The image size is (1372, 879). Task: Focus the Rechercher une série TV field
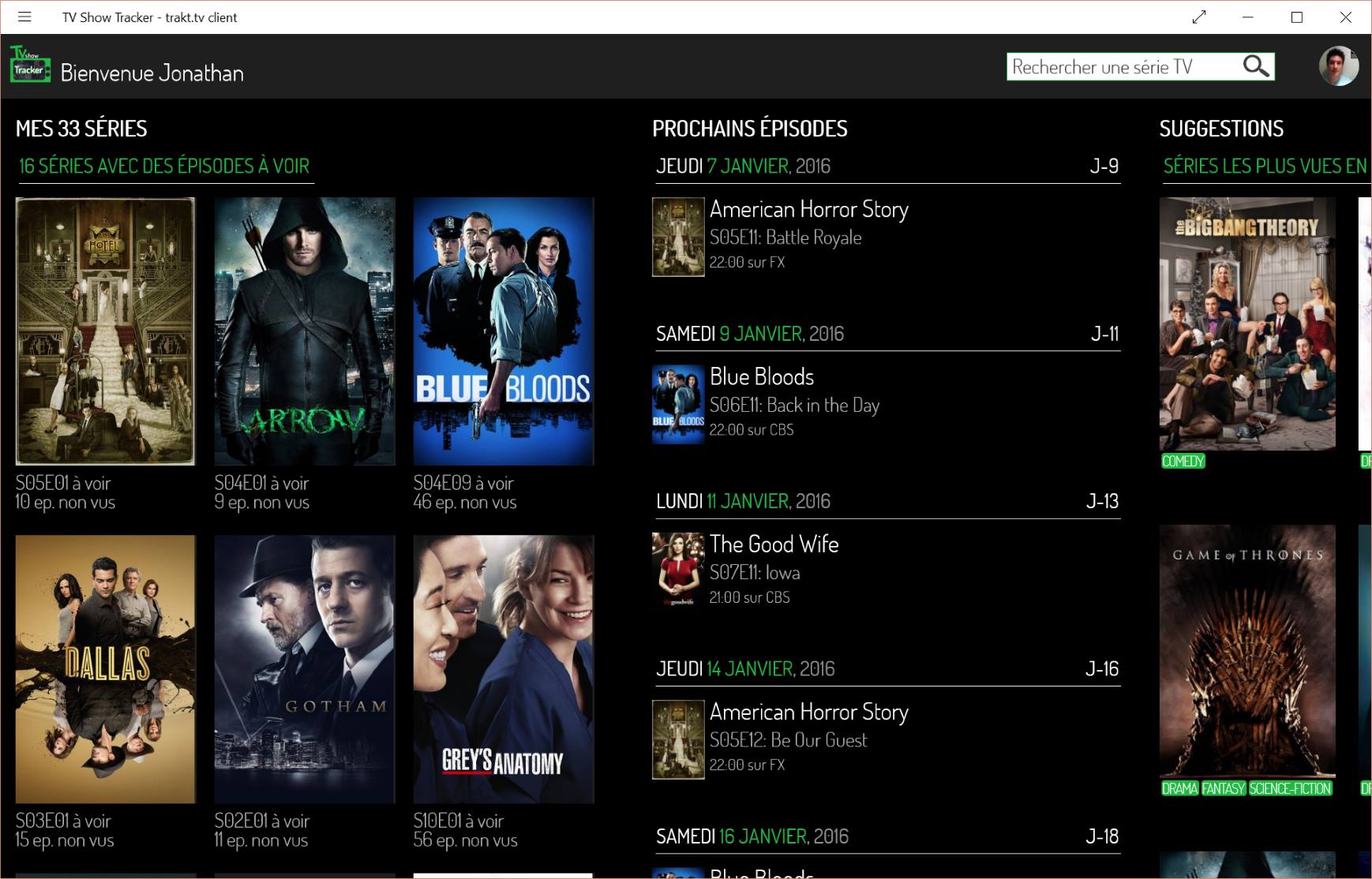point(1141,66)
